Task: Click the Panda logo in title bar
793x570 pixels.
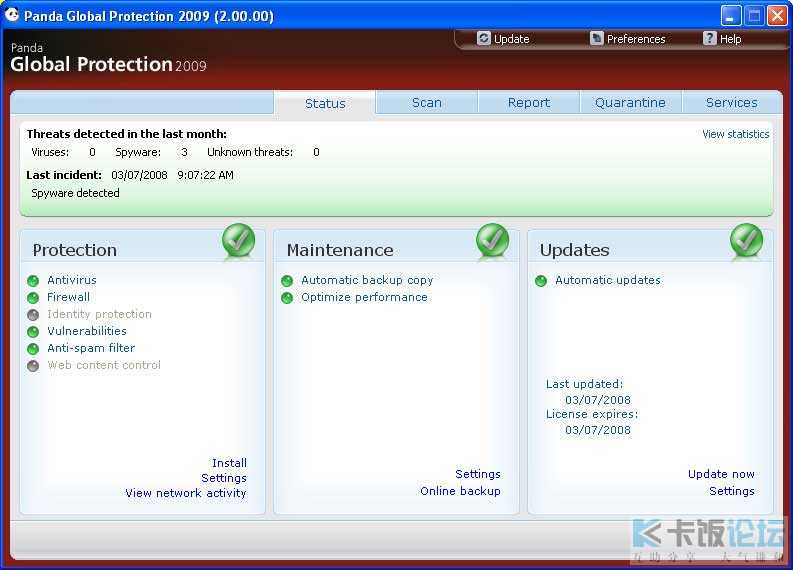Action: (12, 16)
